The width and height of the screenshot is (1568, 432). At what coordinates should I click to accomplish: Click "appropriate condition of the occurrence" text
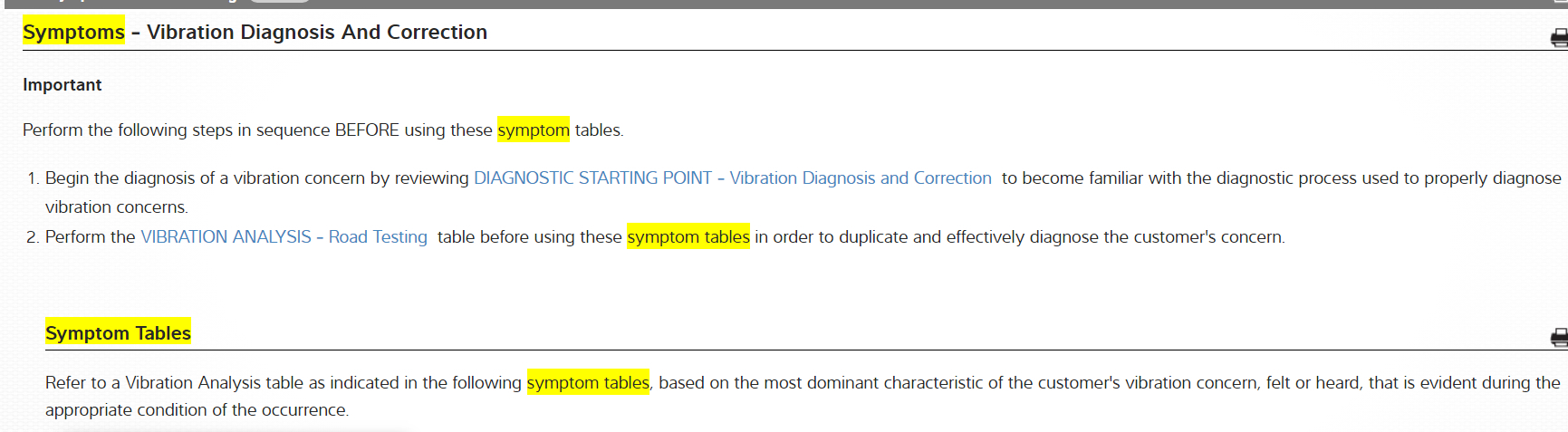(x=197, y=410)
